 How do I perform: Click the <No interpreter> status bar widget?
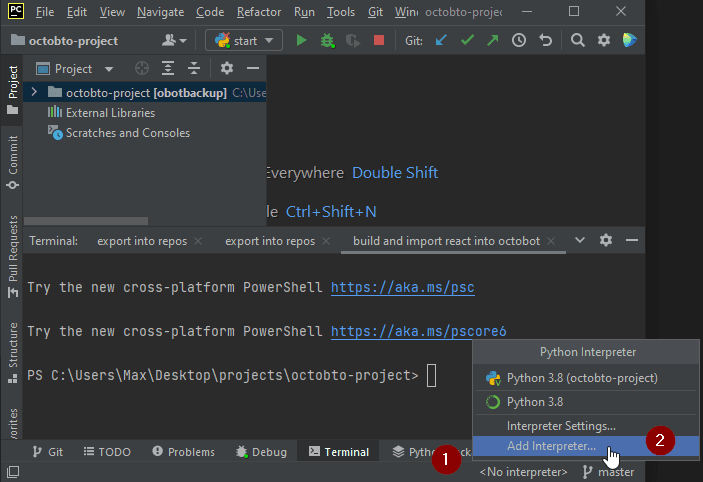pyautogui.click(x=523, y=472)
